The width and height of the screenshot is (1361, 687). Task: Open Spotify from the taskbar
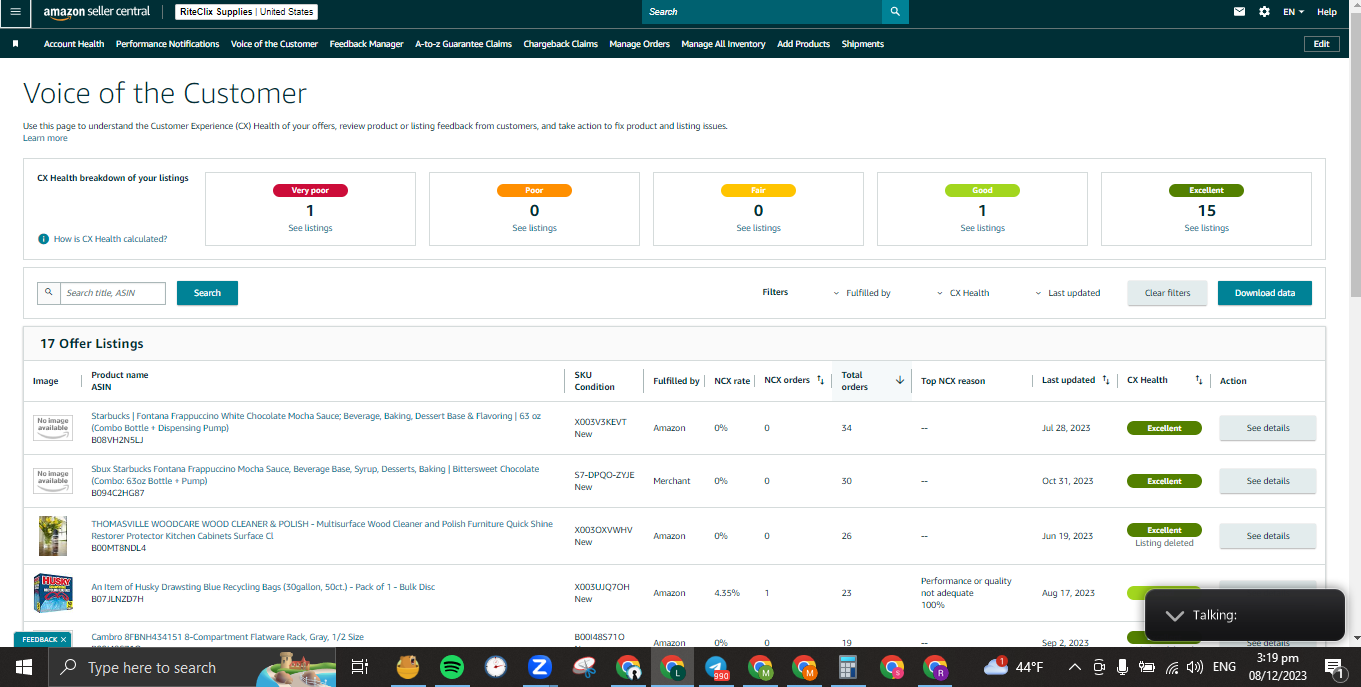click(451, 667)
